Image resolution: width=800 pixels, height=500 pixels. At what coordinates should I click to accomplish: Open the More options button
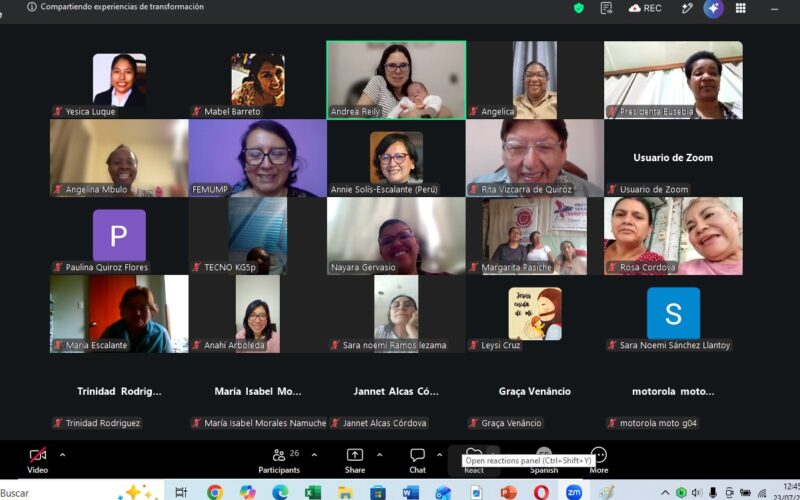tap(599, 460)
